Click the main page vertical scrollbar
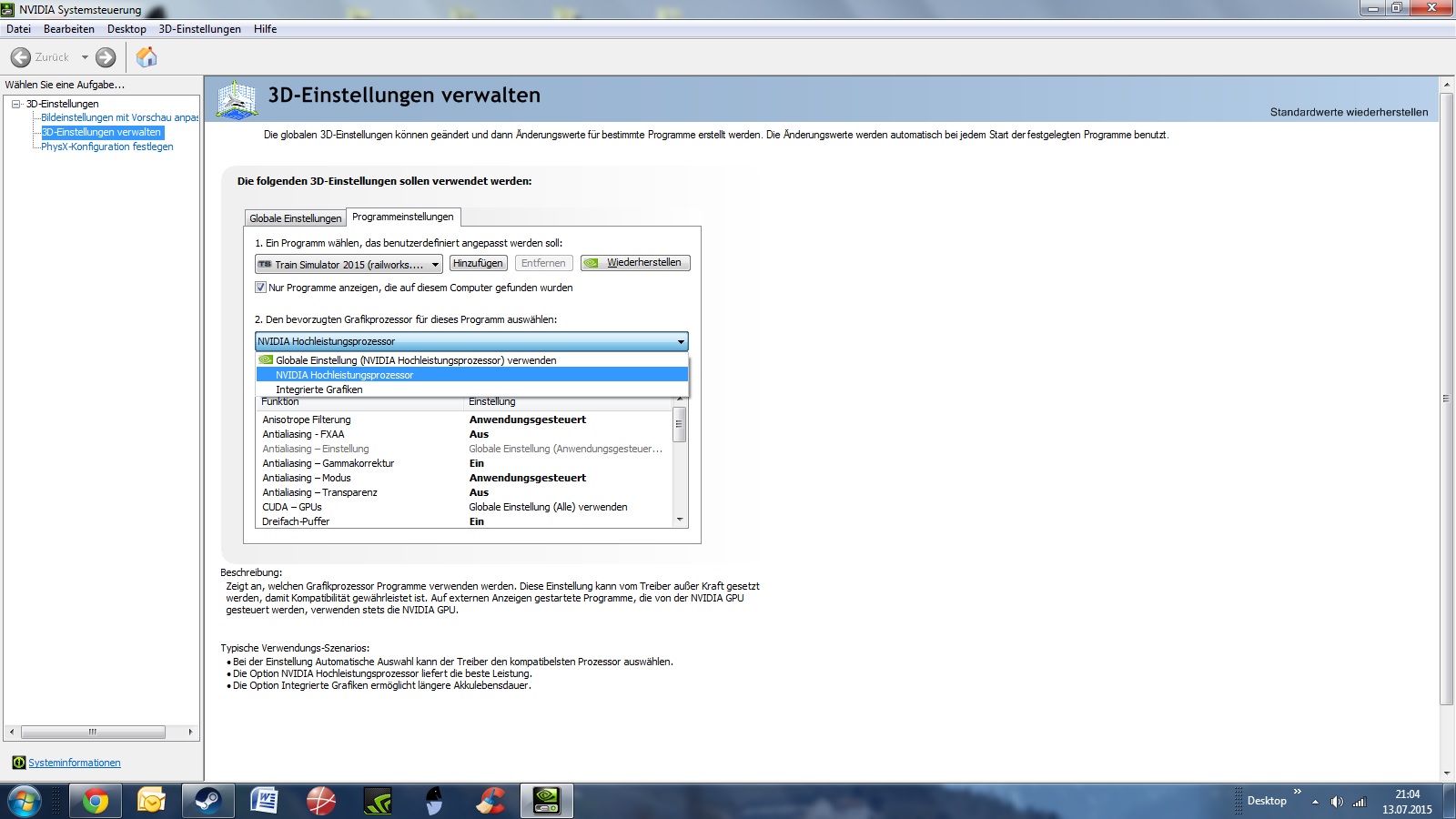 point(1447,398)
